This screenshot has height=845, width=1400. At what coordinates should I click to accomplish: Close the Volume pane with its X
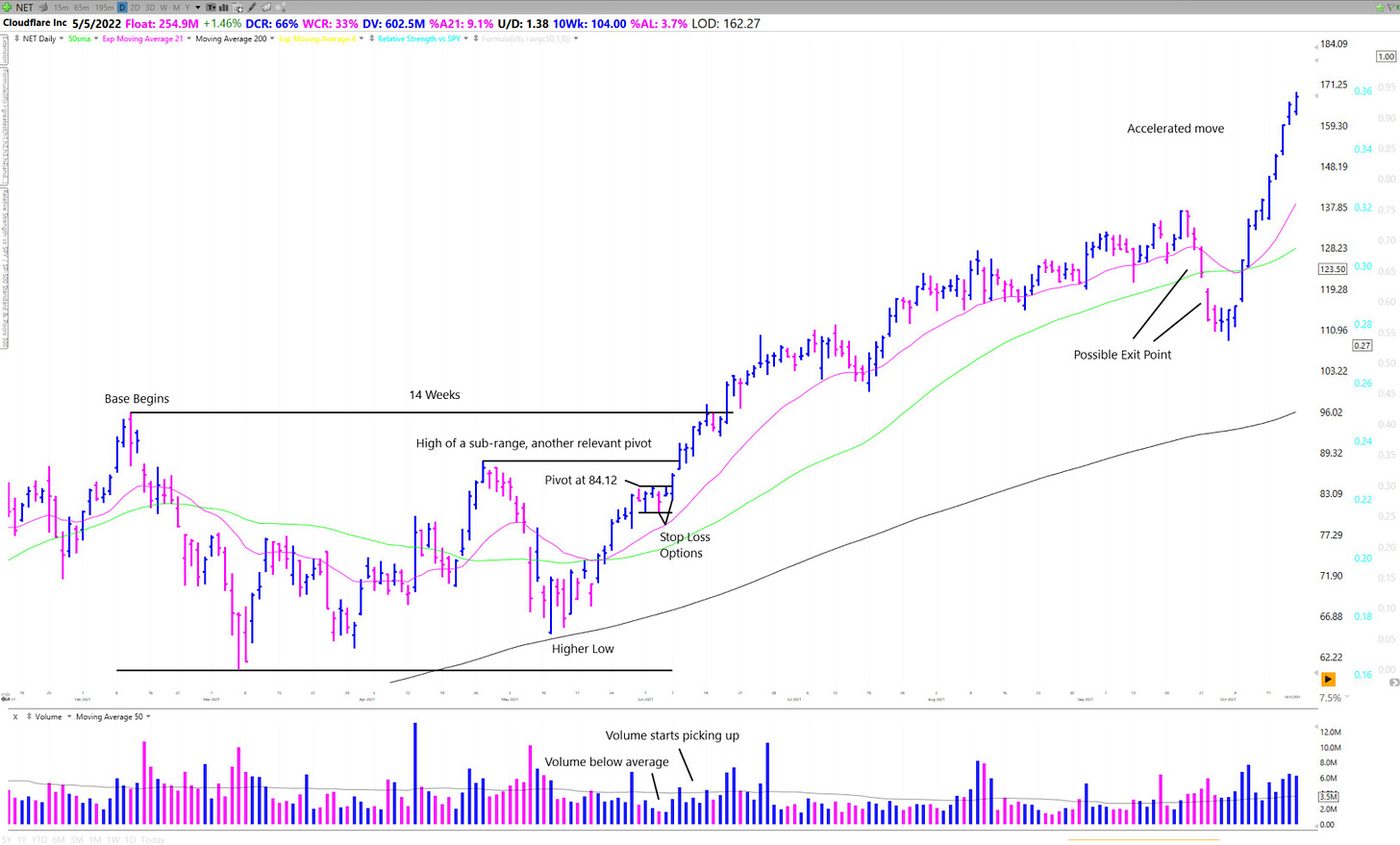pos(15,716)
